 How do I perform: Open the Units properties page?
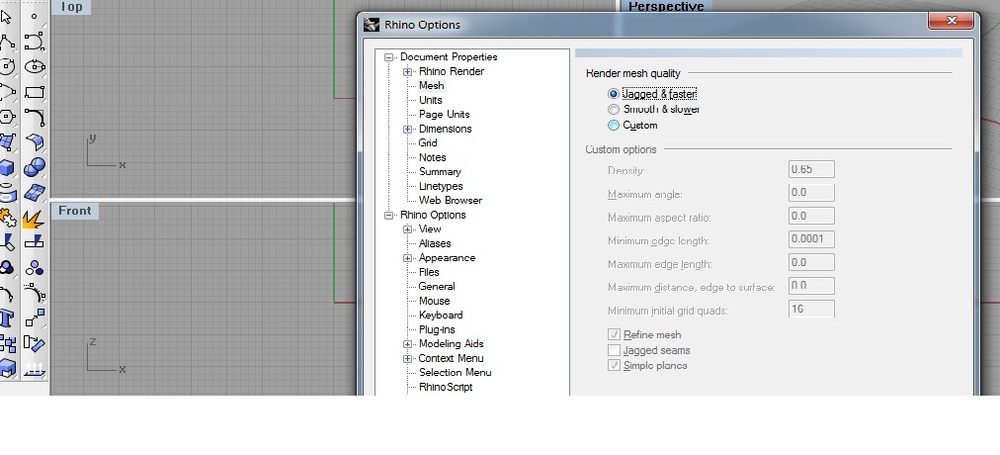[x=430, y=100]
